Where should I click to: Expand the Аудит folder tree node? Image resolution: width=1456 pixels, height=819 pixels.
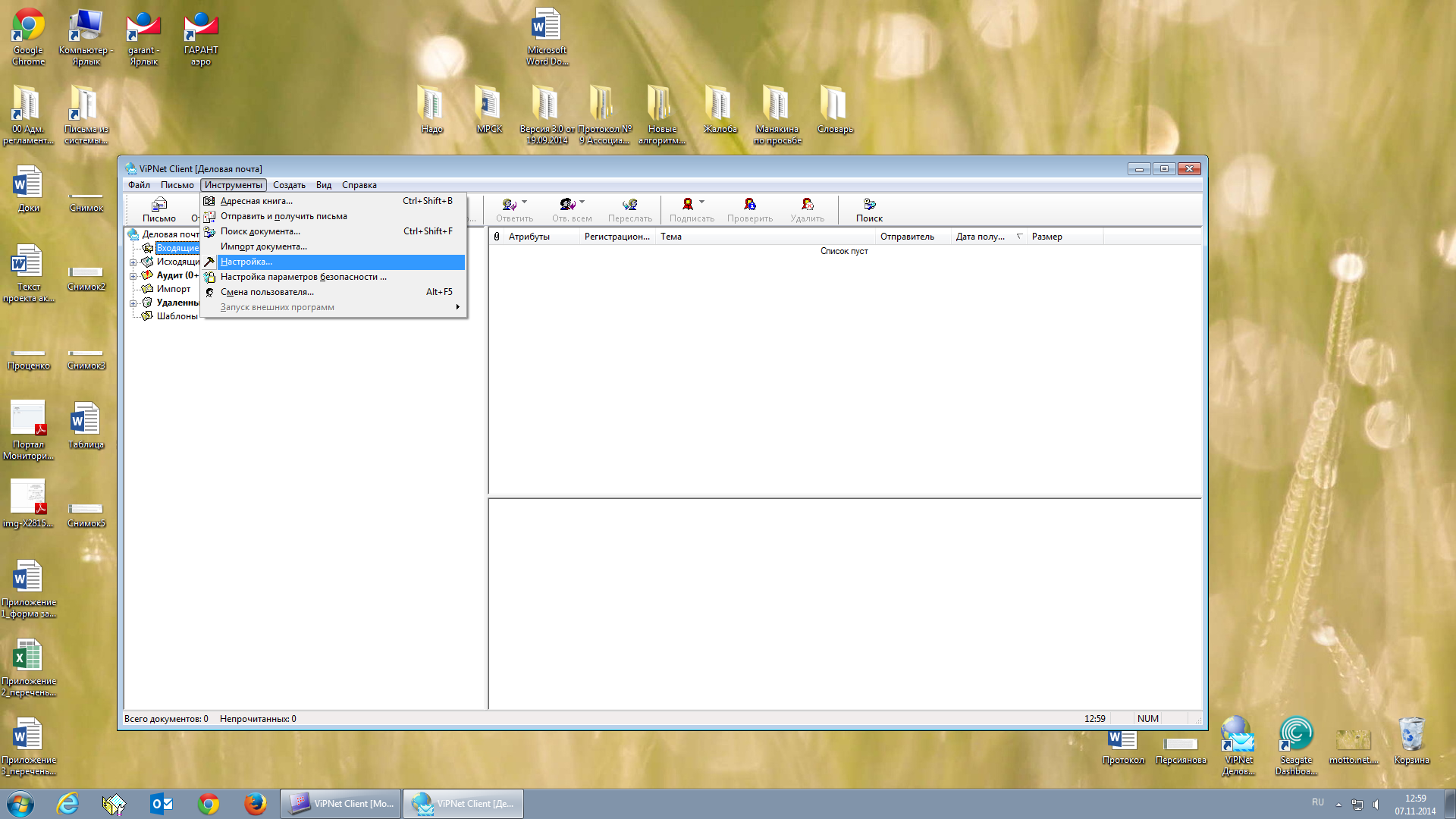[133, 276]
